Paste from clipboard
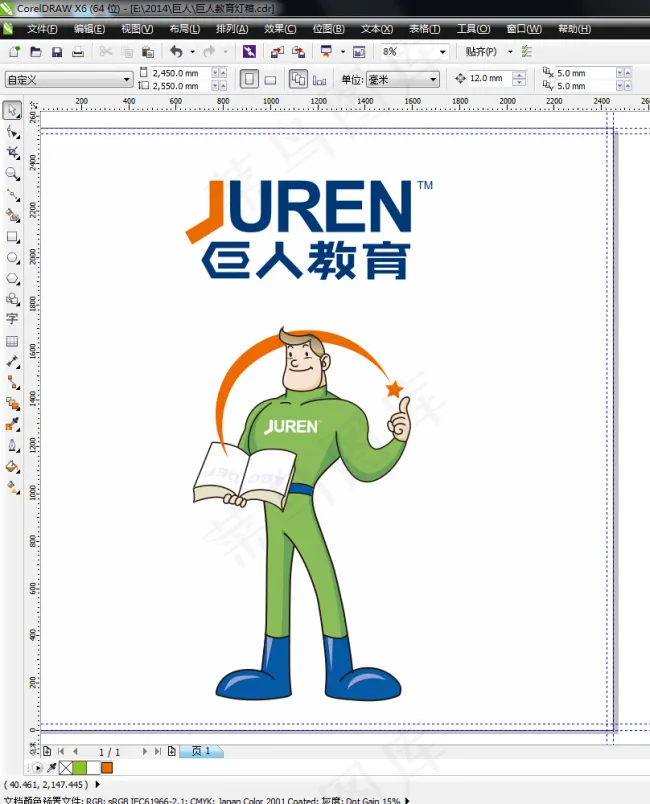Image resolution: width=650 pixels, height=804 pixels. (x=148, y=52)
